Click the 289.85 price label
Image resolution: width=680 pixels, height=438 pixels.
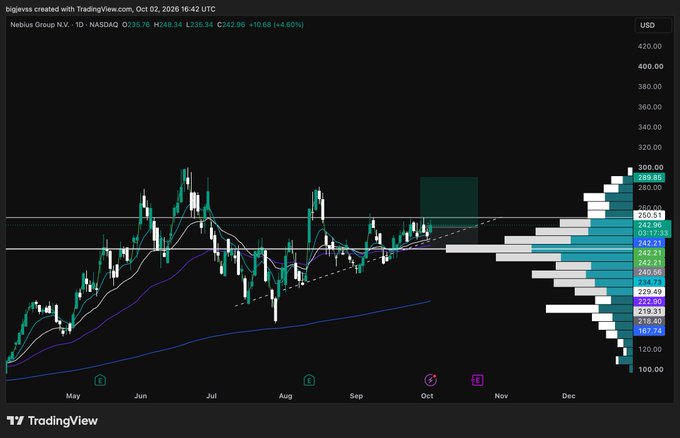click(x=649, y=177)
